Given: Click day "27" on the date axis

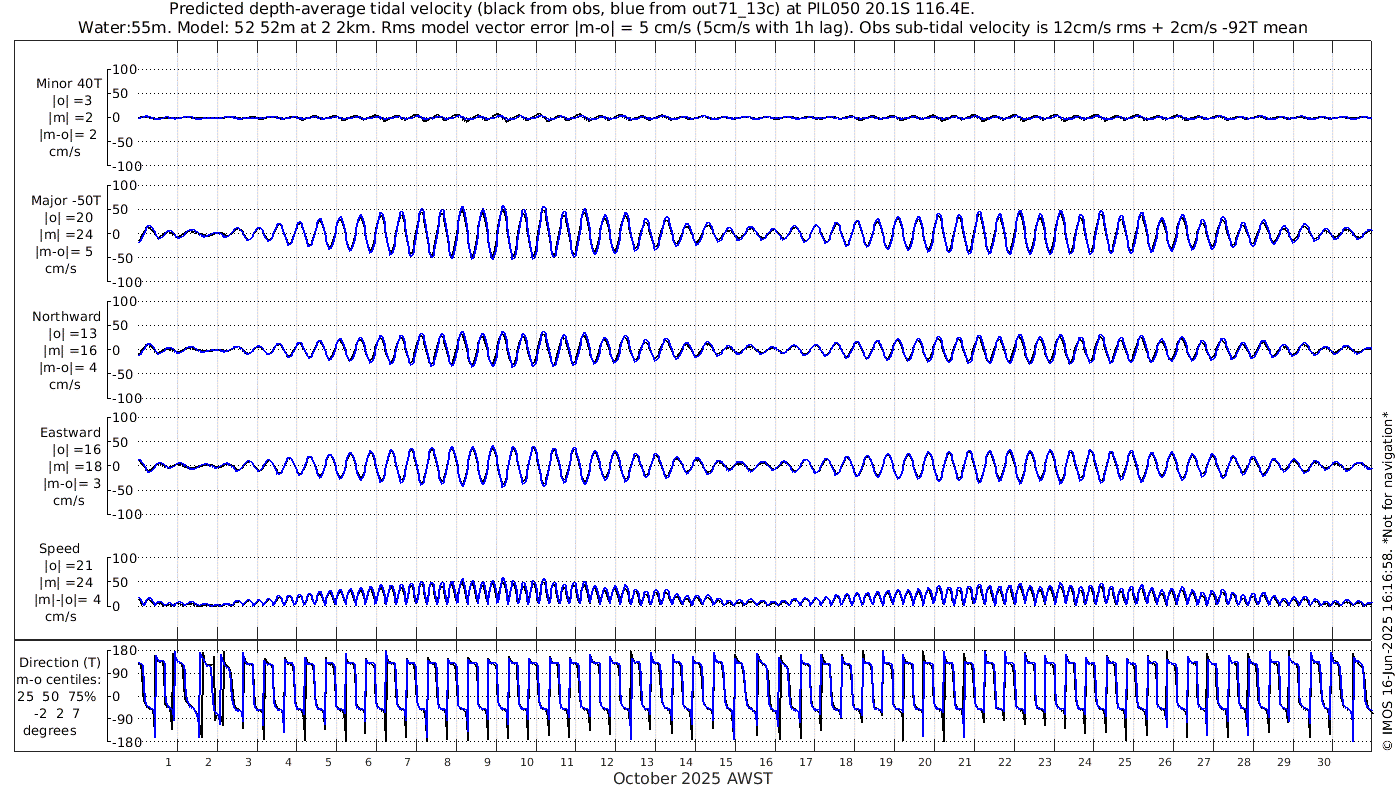Looking at the screenshot, I should tap(1204, 761).
